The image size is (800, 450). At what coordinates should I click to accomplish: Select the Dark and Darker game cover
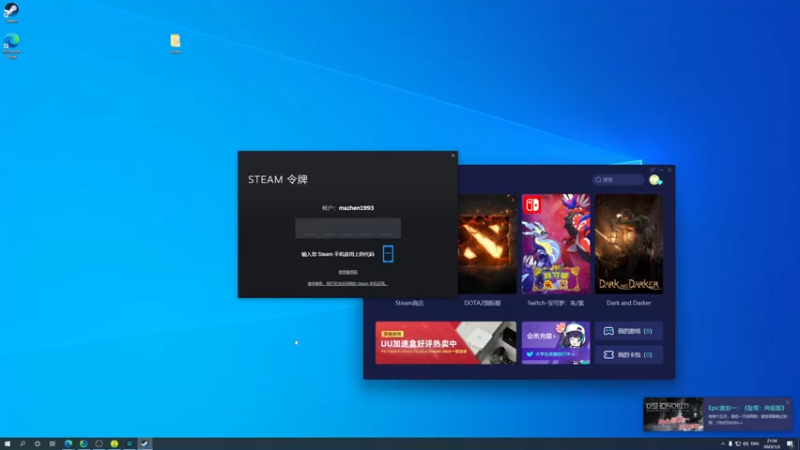tap(629, 244)
